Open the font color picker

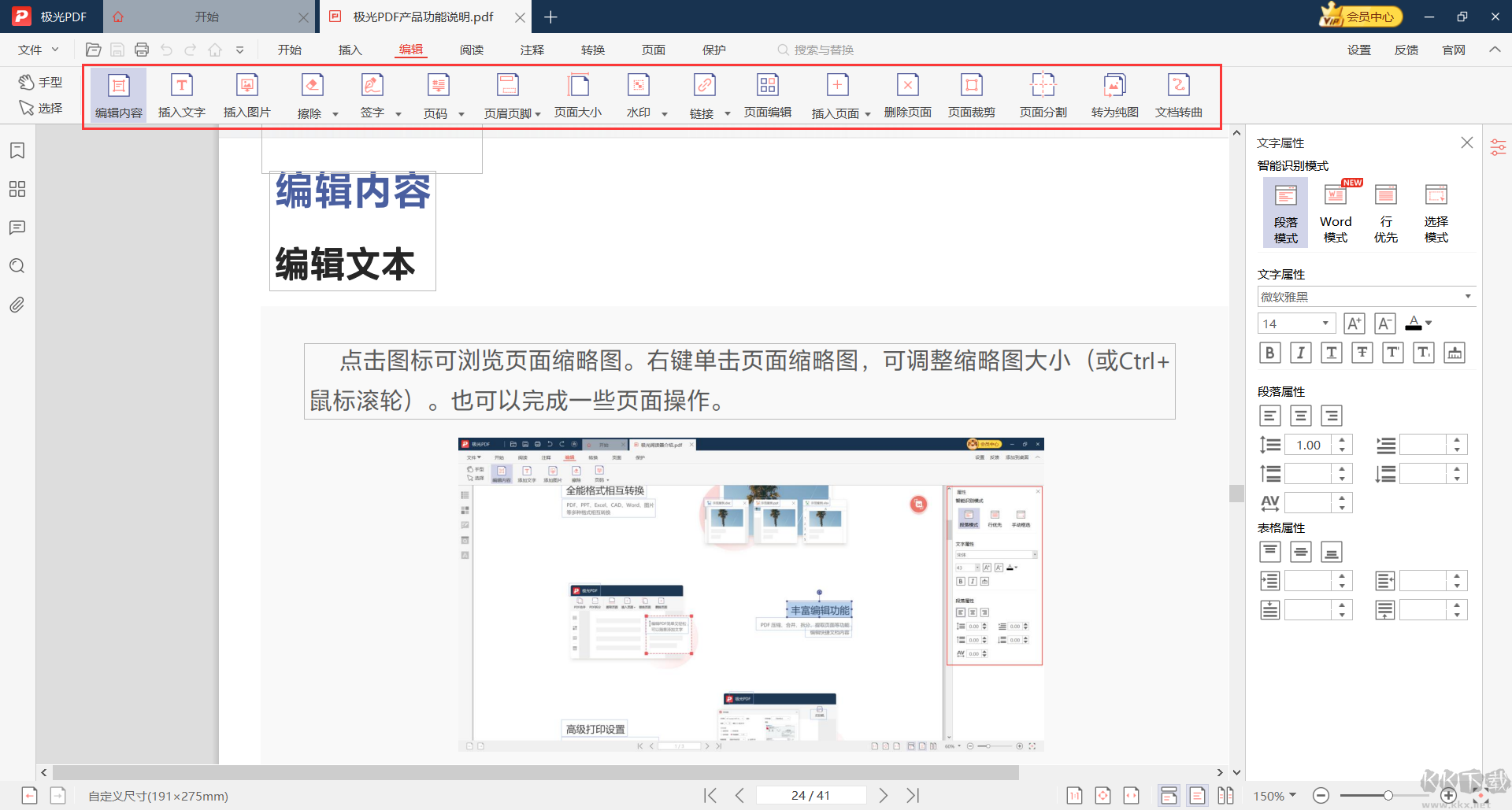tap(1419, 323)
